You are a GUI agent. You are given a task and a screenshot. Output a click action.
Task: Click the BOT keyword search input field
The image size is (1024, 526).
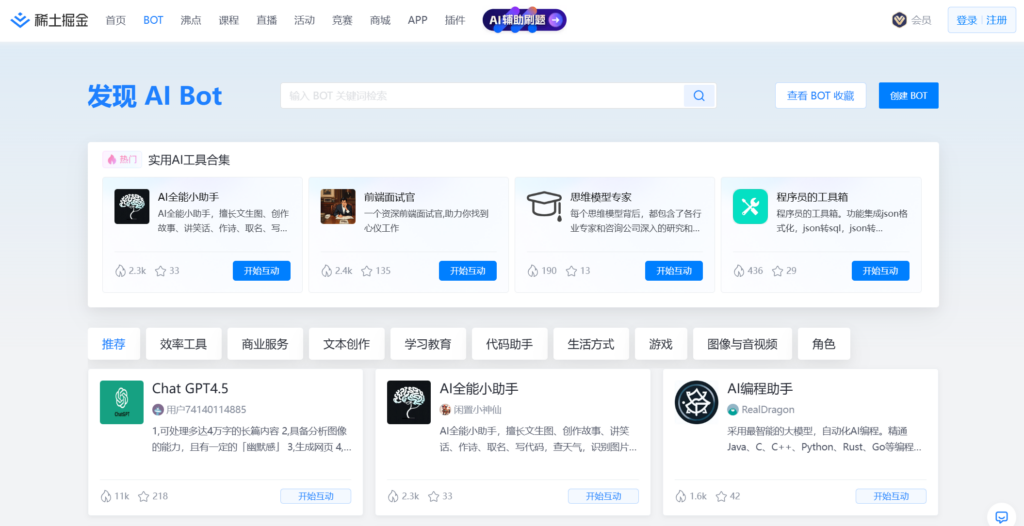483,96
